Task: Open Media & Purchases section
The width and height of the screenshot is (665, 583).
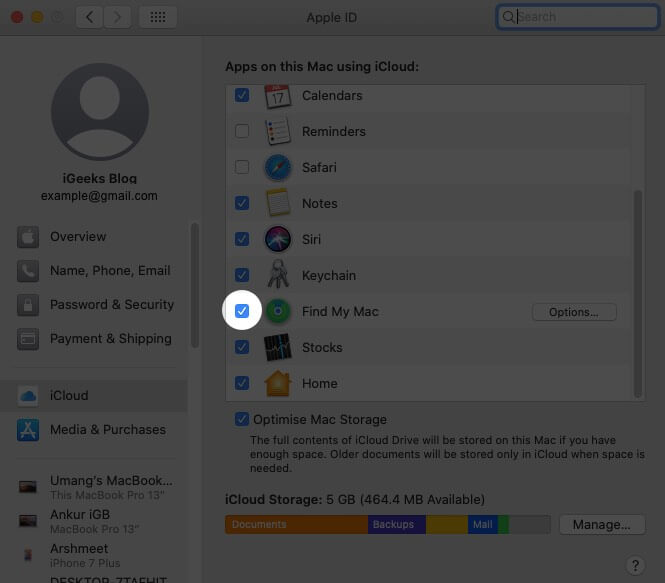Action: click(x=93, y=430)
